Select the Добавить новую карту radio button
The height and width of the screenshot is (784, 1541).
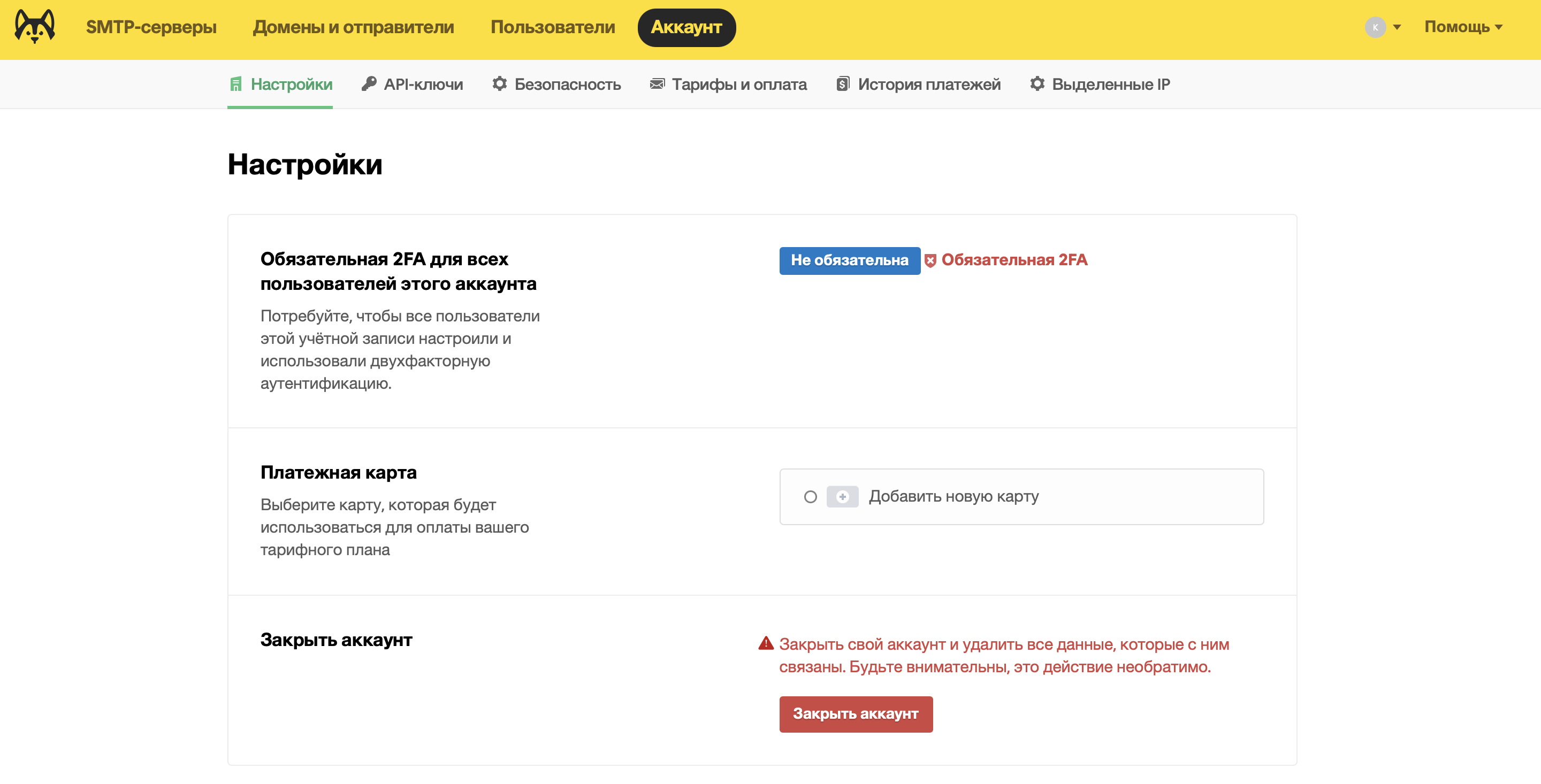tap(810, 497)
